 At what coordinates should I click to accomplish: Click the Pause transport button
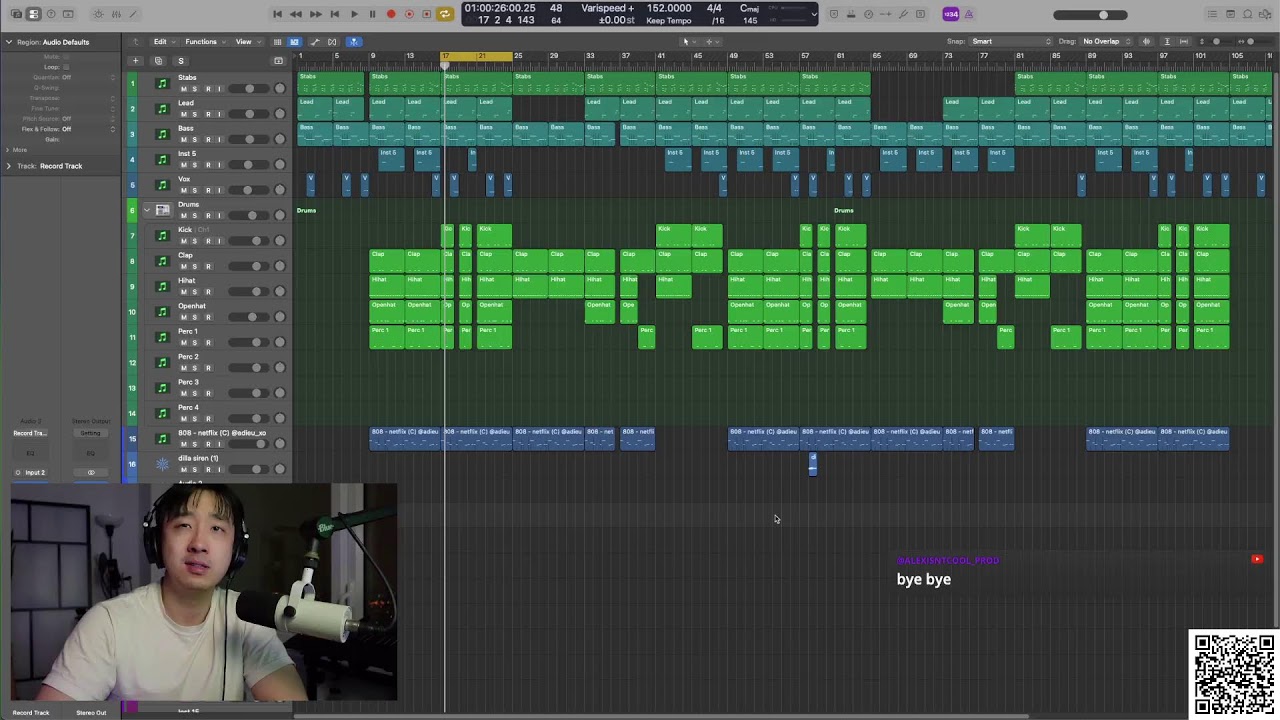(x=372, y=14)
